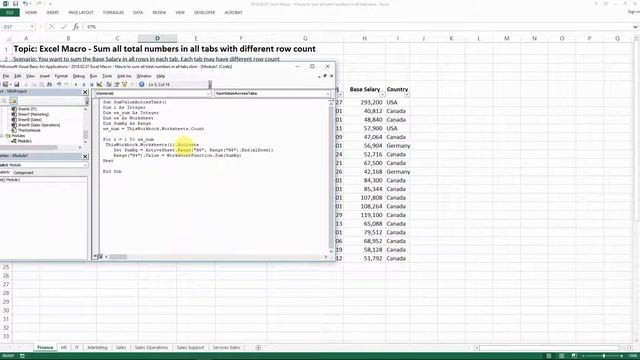Click the Germany cell beside 56,904
This screenshot has height=360, width=640.
tap(398, 146)
